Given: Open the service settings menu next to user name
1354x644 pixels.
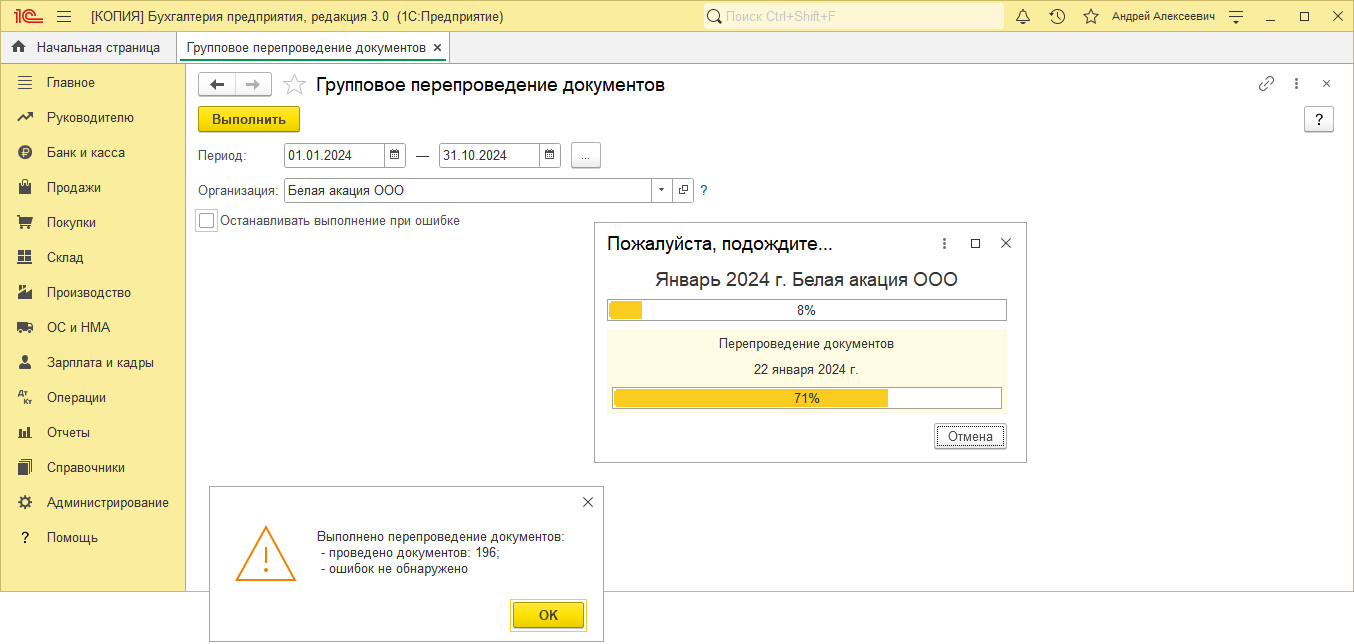Looking at the screenshot, I should pos(1237,17).
